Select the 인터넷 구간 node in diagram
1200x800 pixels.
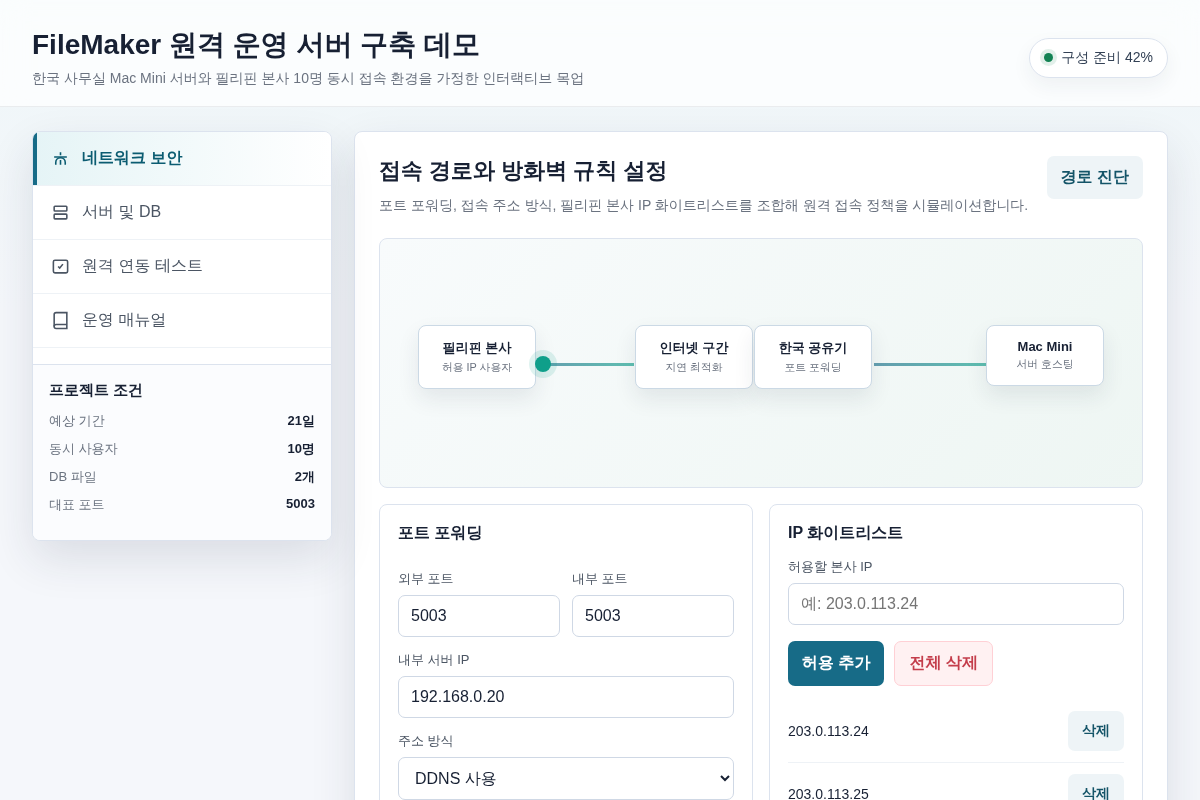point(694,357)
